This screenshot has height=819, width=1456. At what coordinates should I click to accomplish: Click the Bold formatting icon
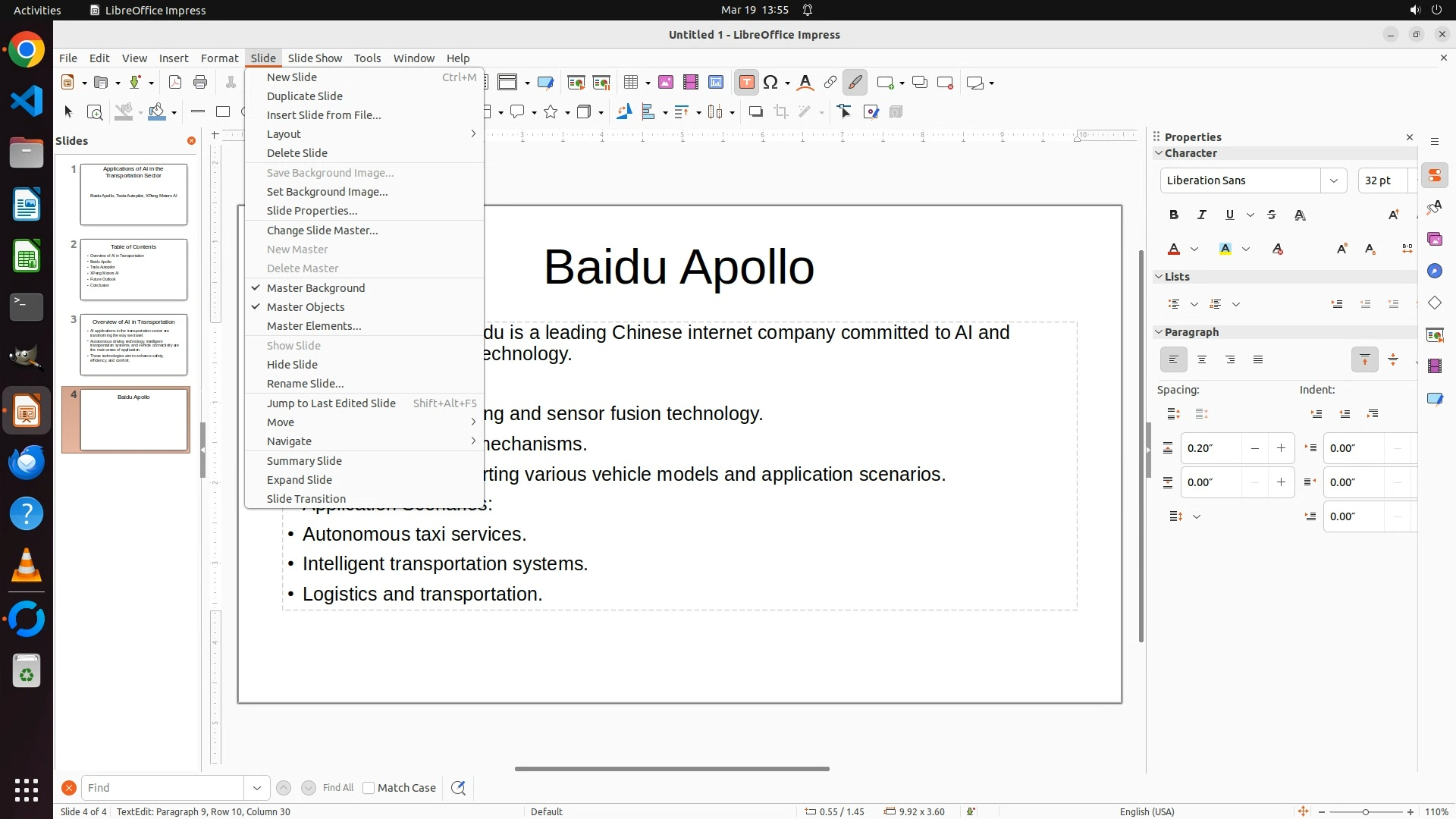(x=1174, y=215)
